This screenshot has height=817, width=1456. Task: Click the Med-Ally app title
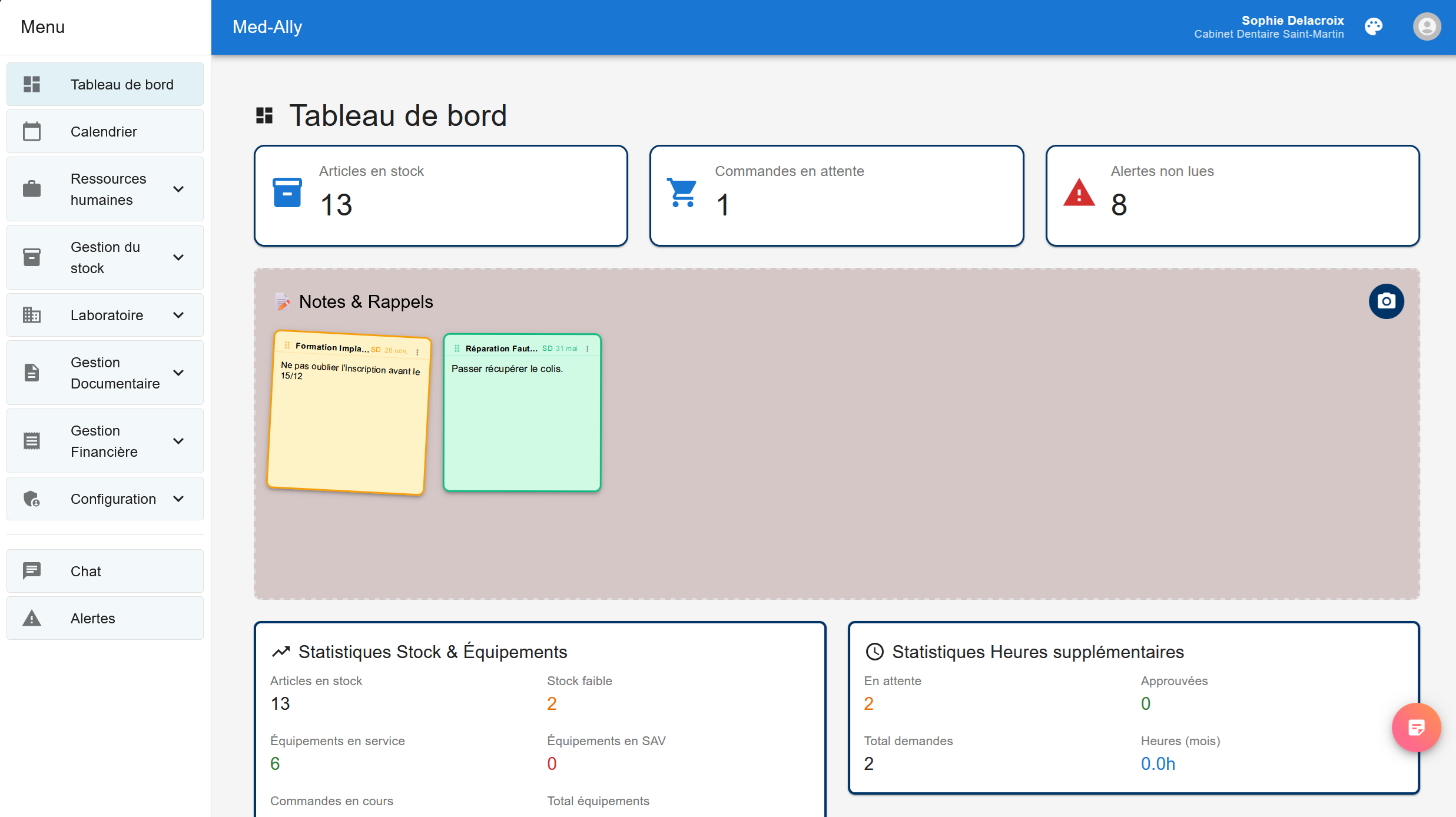click(x=267, y=27)
